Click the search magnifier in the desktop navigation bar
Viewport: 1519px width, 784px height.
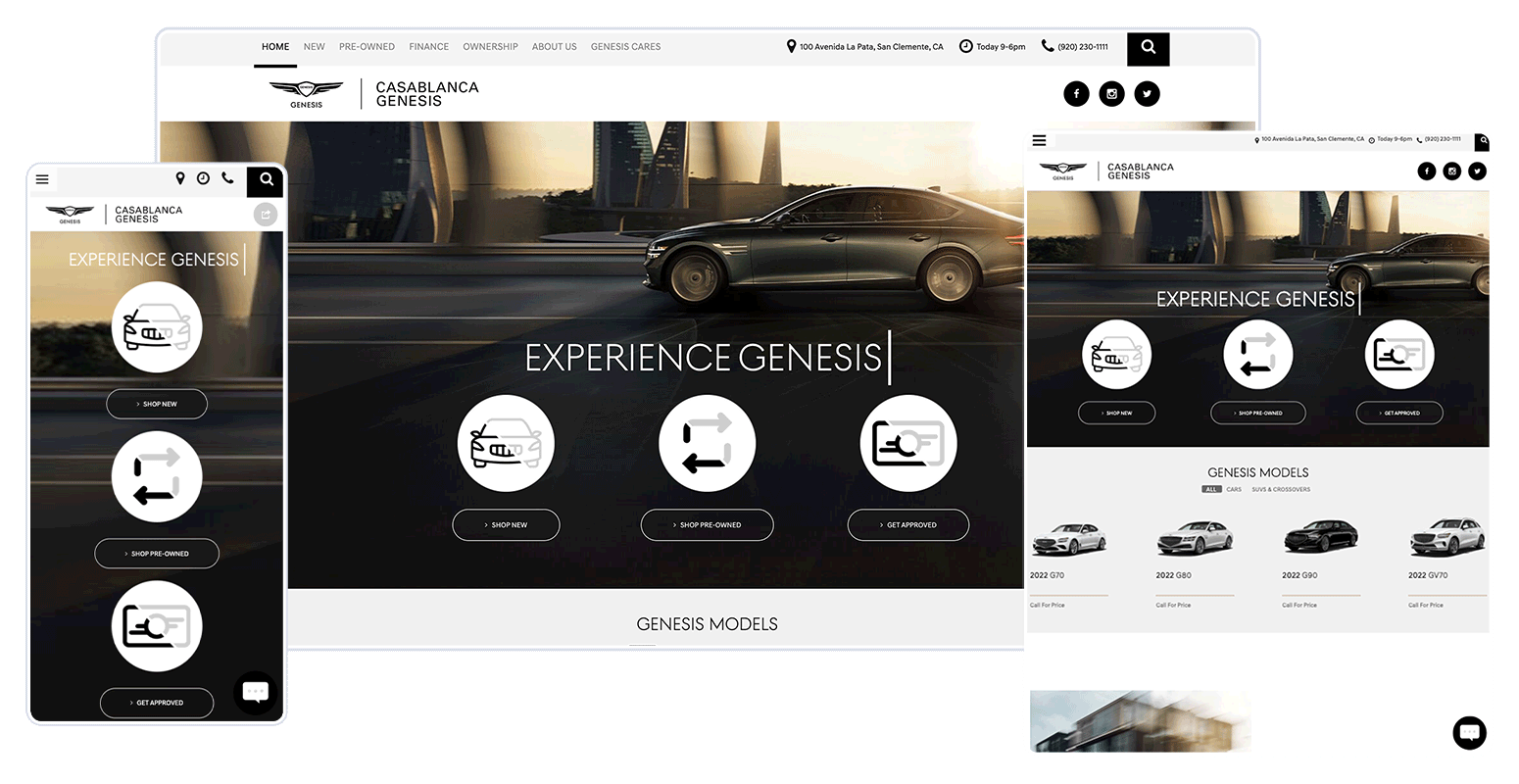click(x=1148, y=47)
